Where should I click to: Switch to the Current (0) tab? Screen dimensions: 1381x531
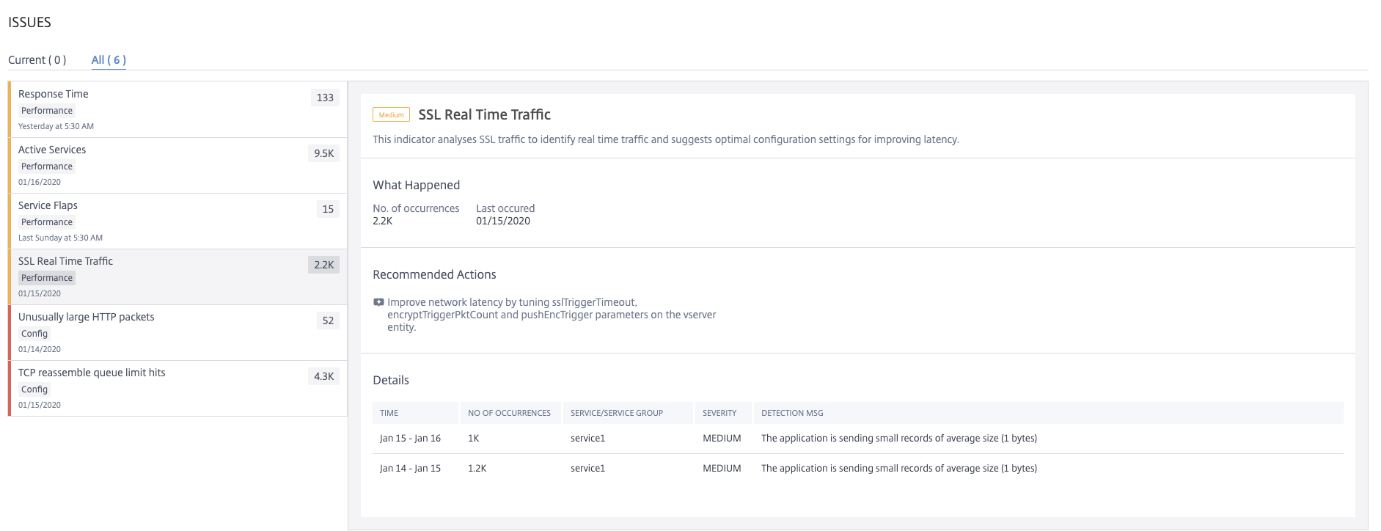[x=37, y=60]
